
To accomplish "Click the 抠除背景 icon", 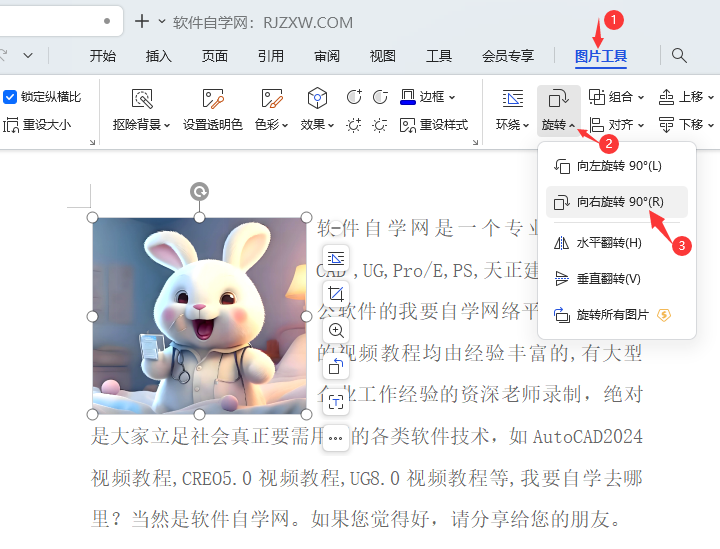I will 142,98.
